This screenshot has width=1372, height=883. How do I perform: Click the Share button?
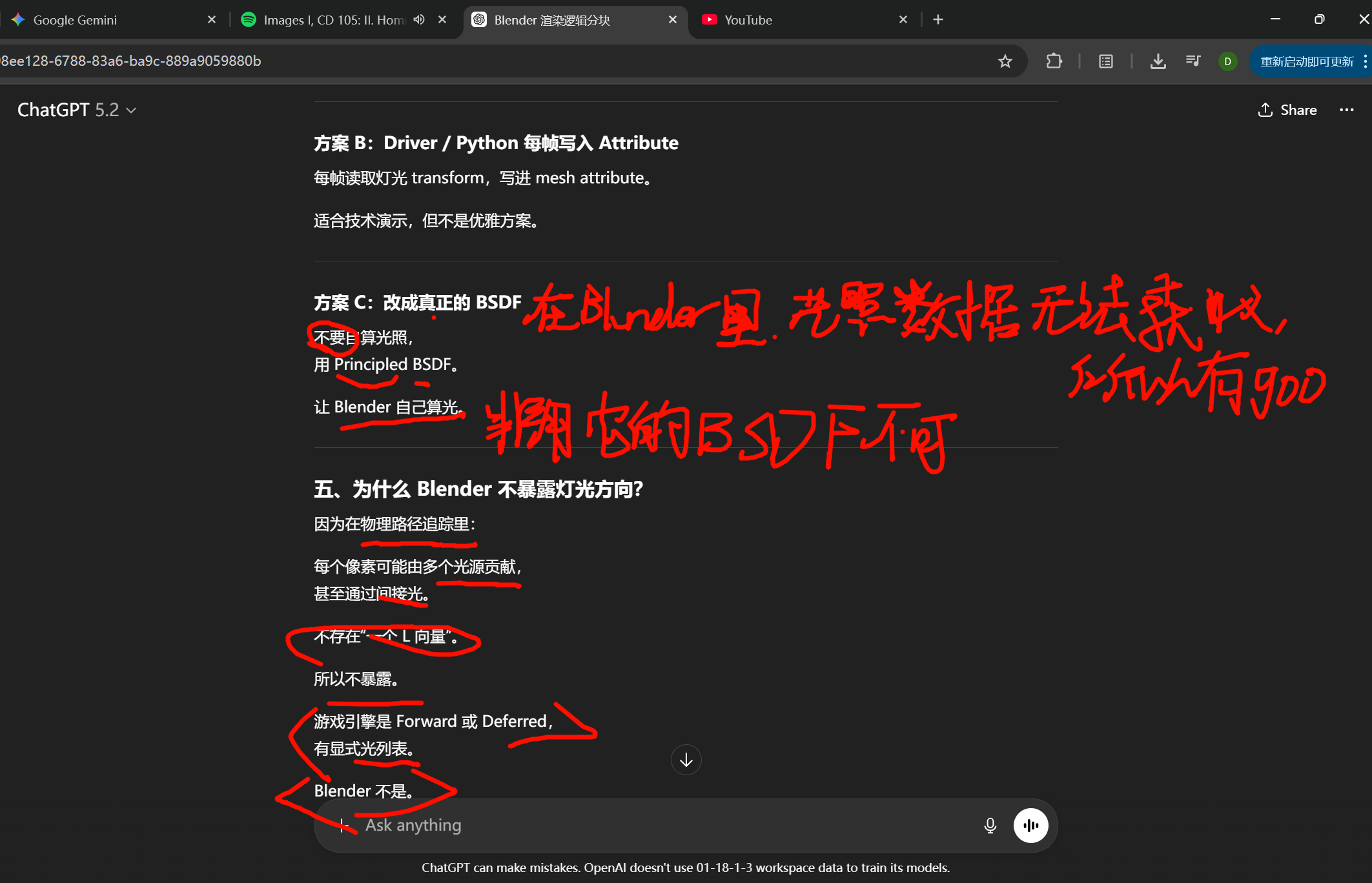[x=1287, y=110]
